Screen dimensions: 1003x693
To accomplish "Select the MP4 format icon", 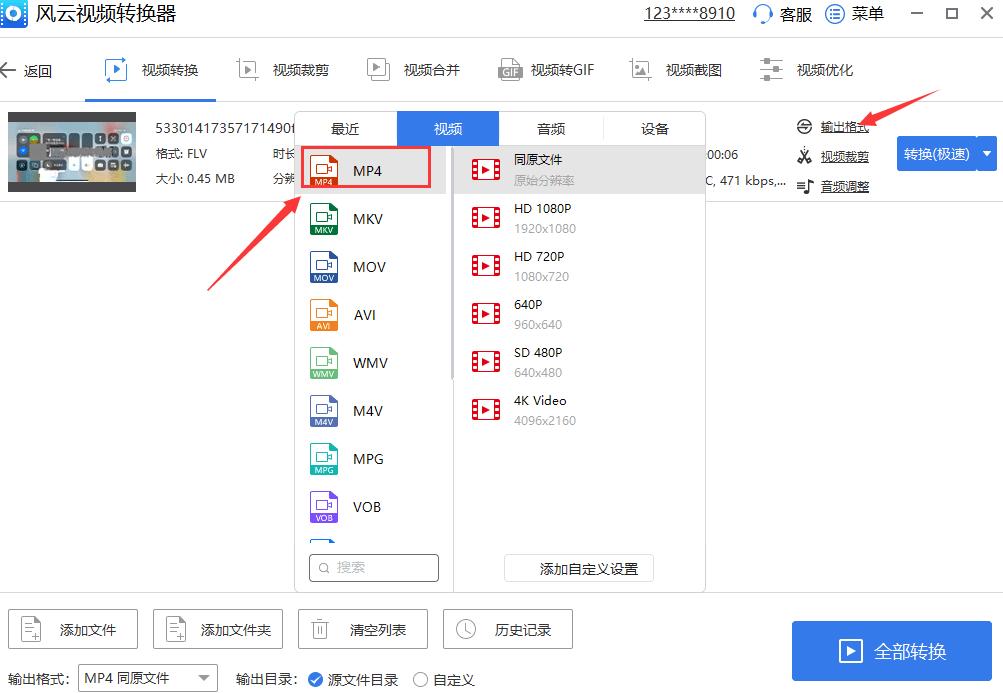I will [322, 169].
